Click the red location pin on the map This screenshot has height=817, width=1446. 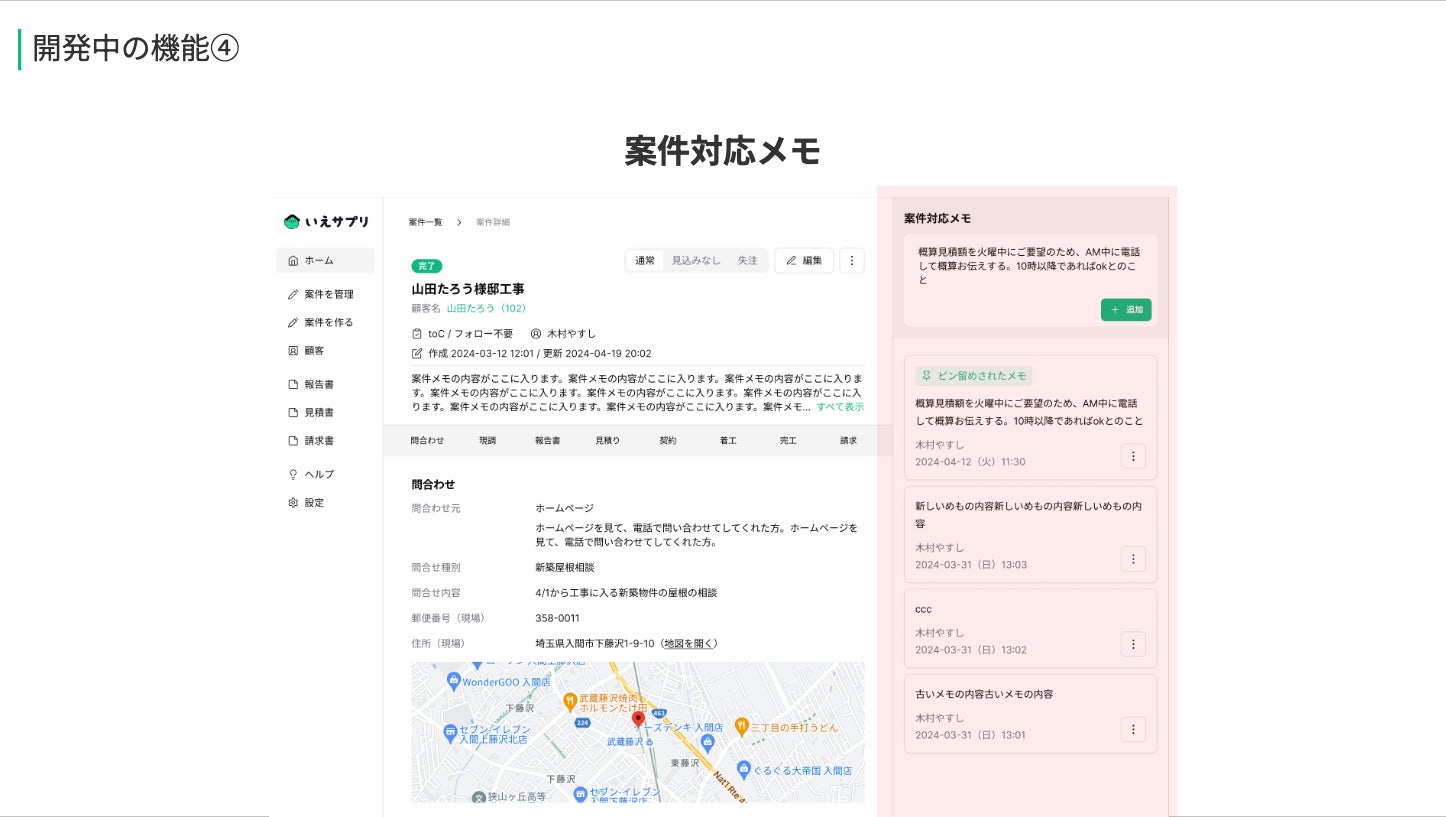point(638,720)
